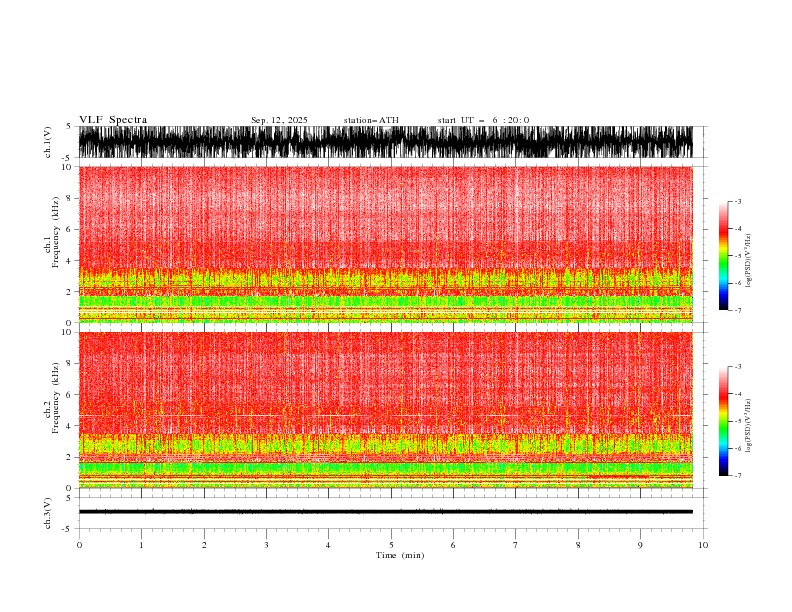This screenshot has width=792, height=612.
Task: Click the time axis tick label "5"
Action: pyautogui.click(x=391, y=545)
